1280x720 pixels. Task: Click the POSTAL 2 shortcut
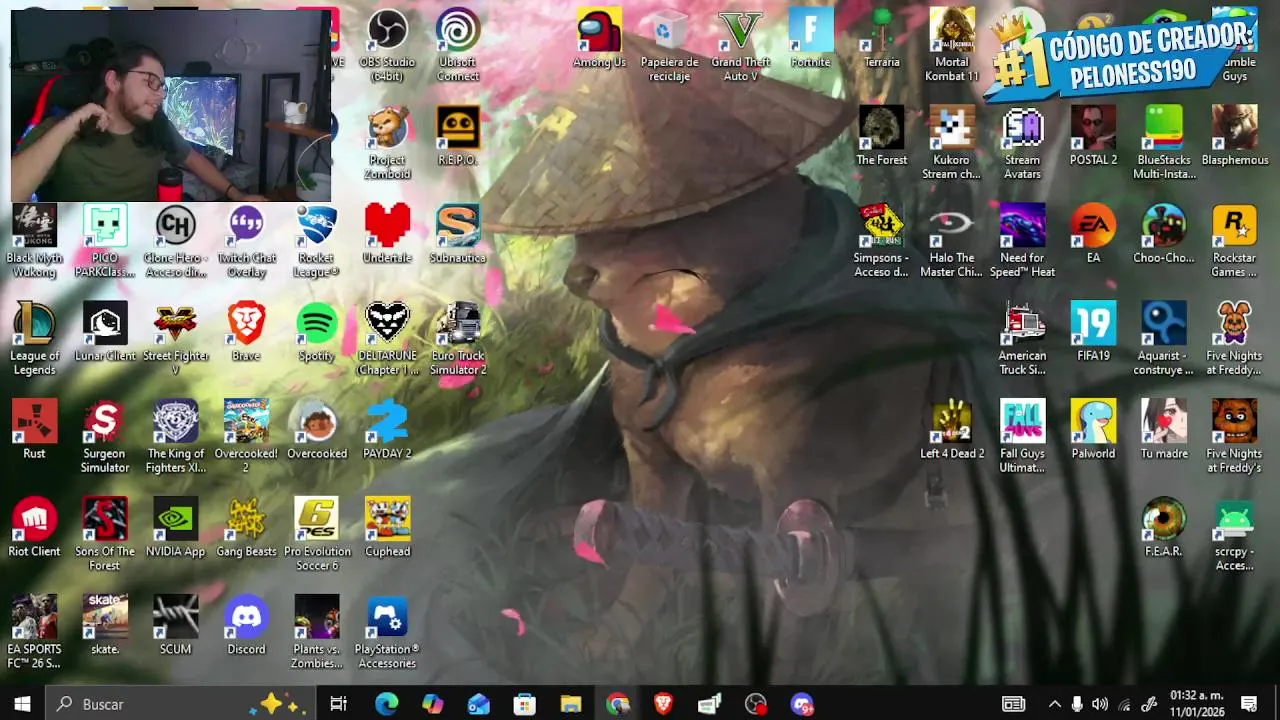[x=1093, y=136]
